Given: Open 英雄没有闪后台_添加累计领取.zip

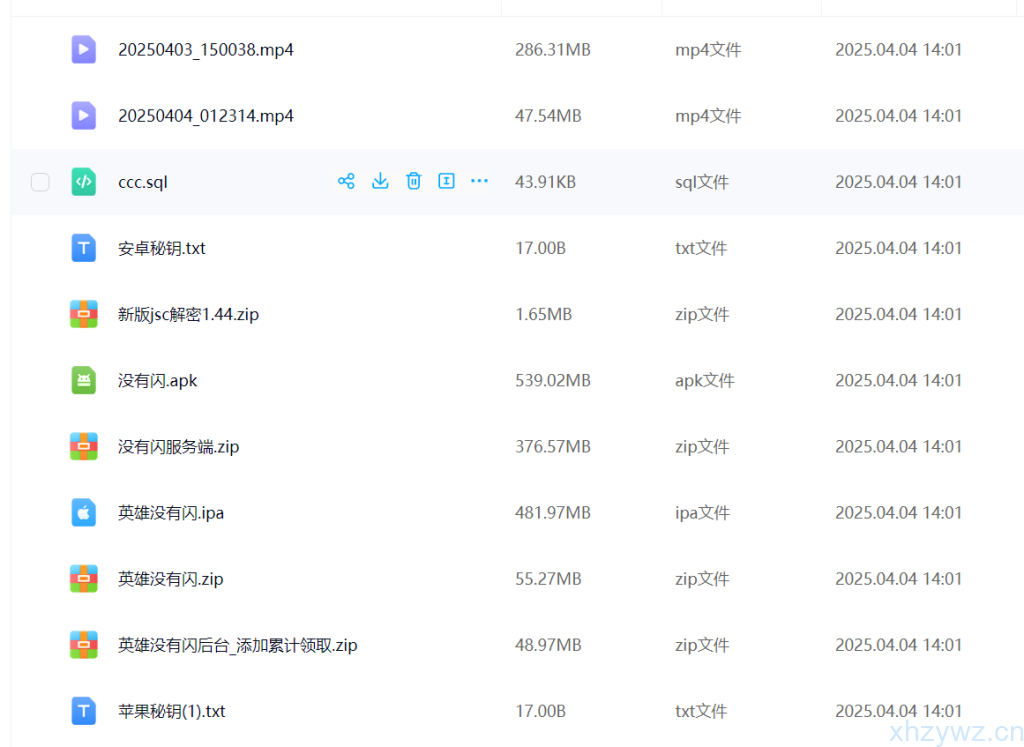Looking at the screenshot, I should 237,645.
